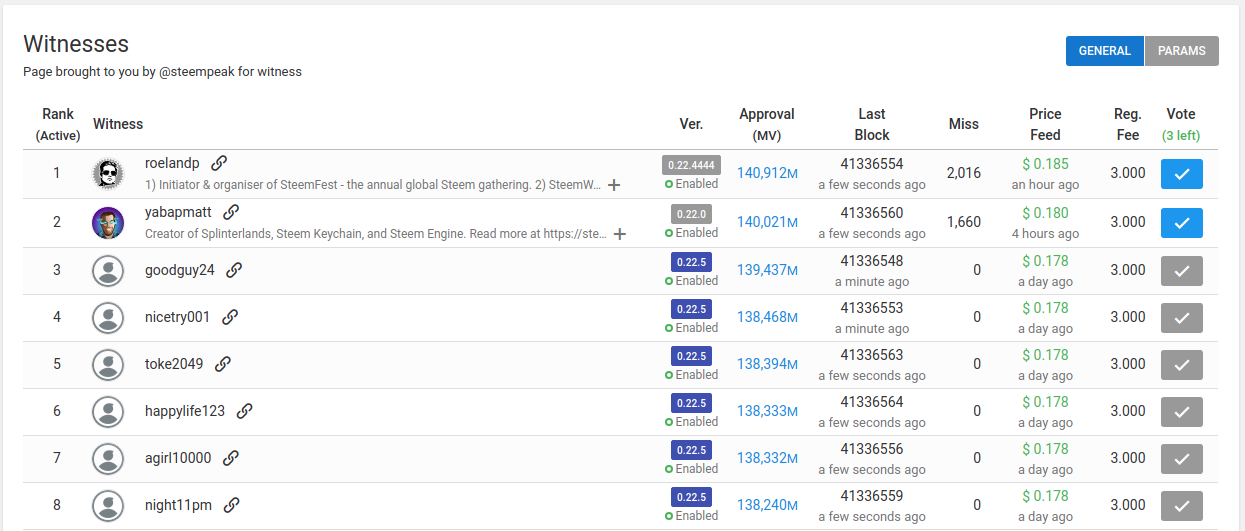Toggle the vote checkmark for yabapmatt
Screen dimensions: 1245x531
[x=1181, y=222]
